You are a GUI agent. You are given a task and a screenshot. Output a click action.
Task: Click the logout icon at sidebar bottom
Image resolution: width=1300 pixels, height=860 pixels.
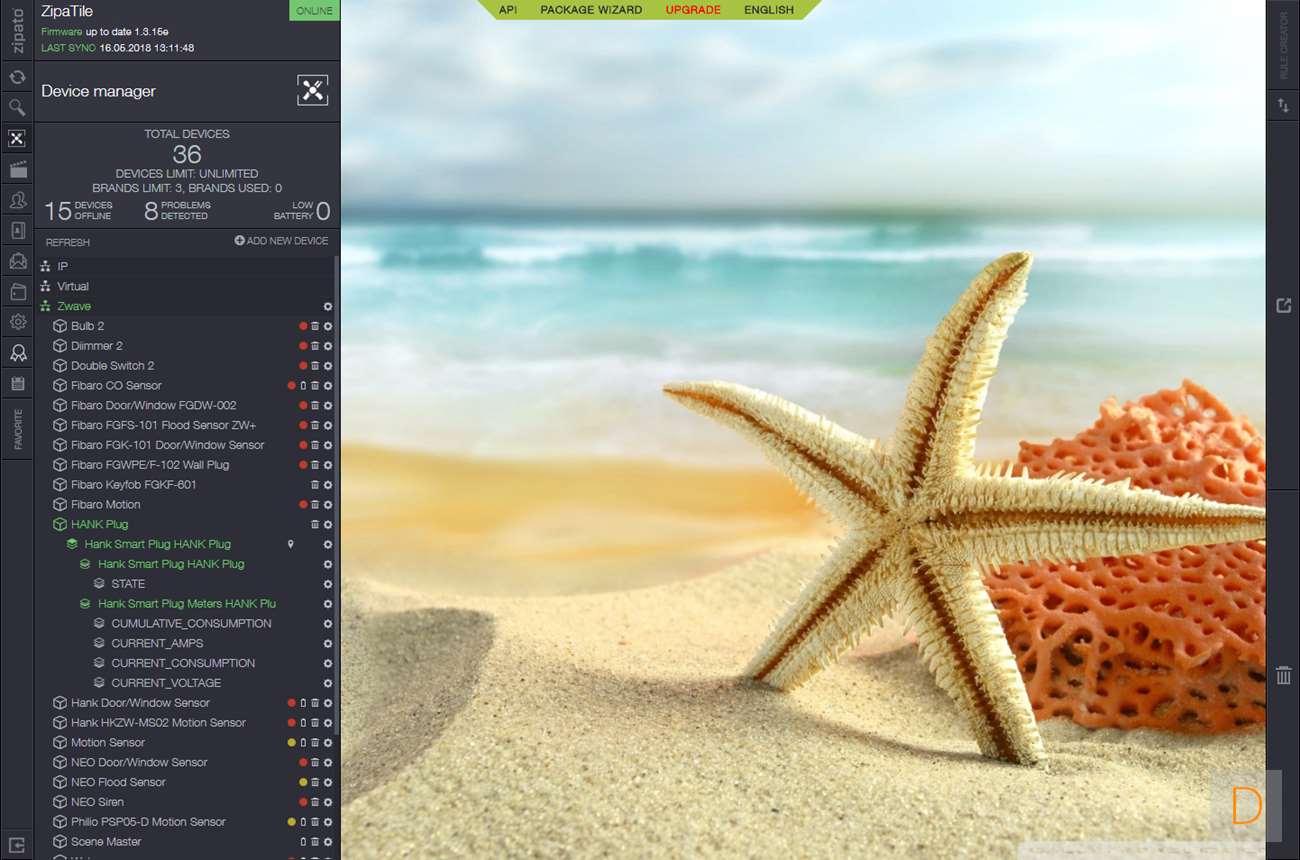pyautogui.click(x=17, y=844)
